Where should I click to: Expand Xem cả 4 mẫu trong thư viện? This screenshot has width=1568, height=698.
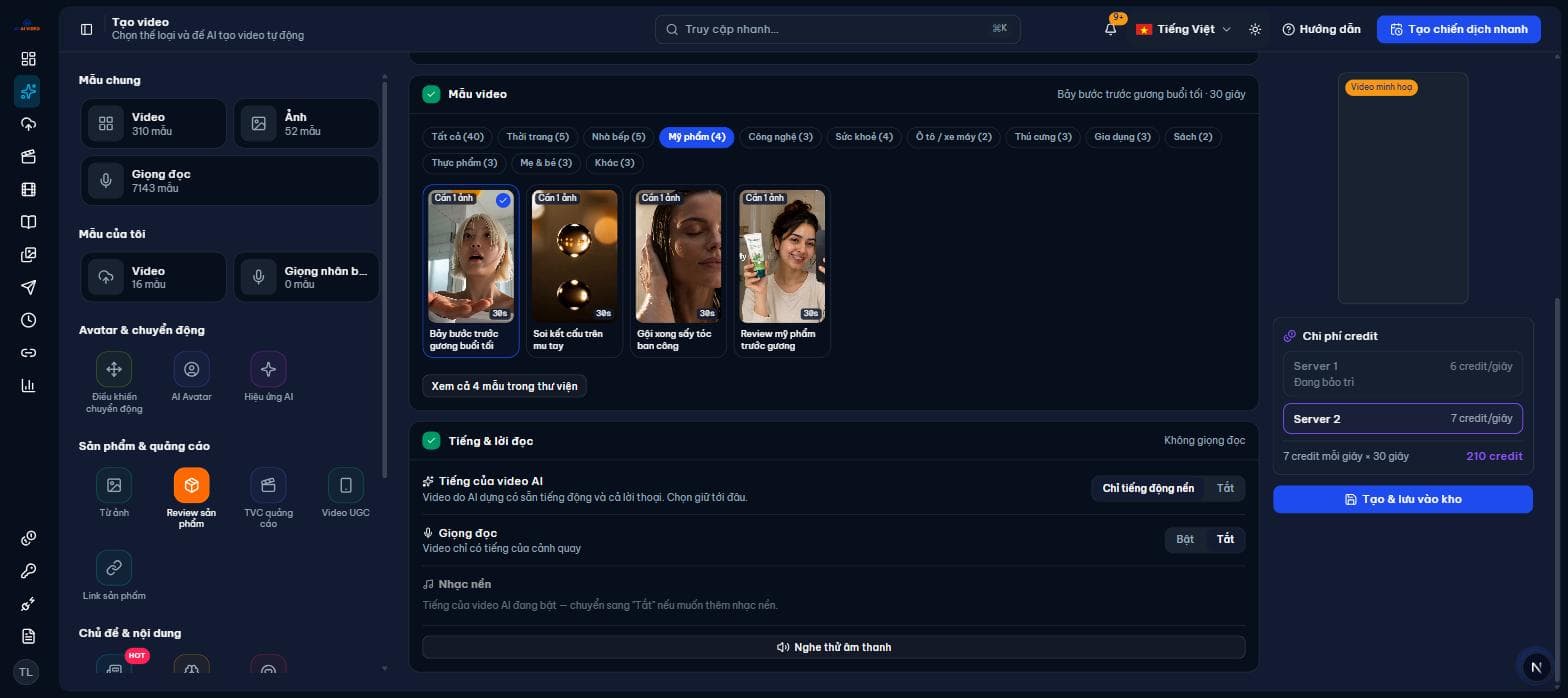click(504, 386)
